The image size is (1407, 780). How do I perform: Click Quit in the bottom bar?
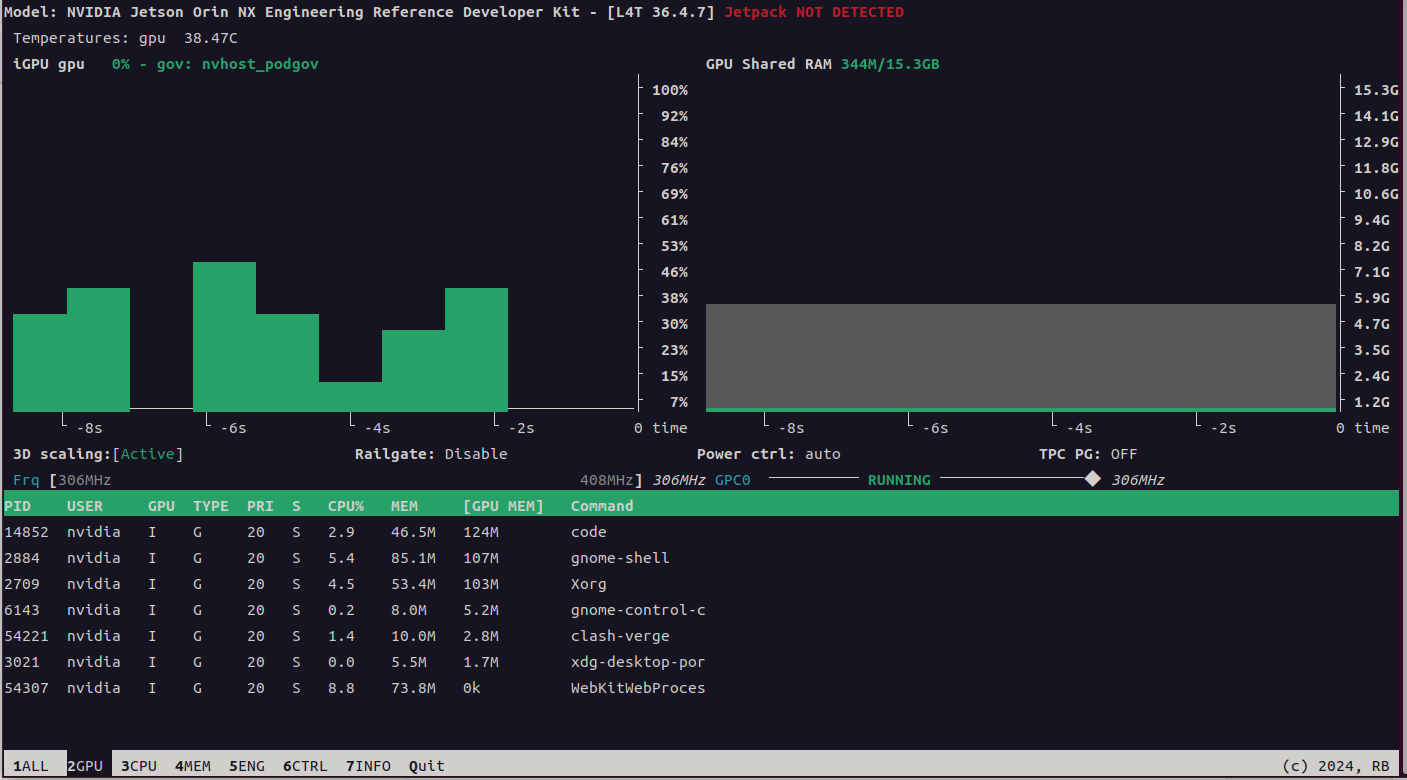pyautogui.click(x=427, y=766)
